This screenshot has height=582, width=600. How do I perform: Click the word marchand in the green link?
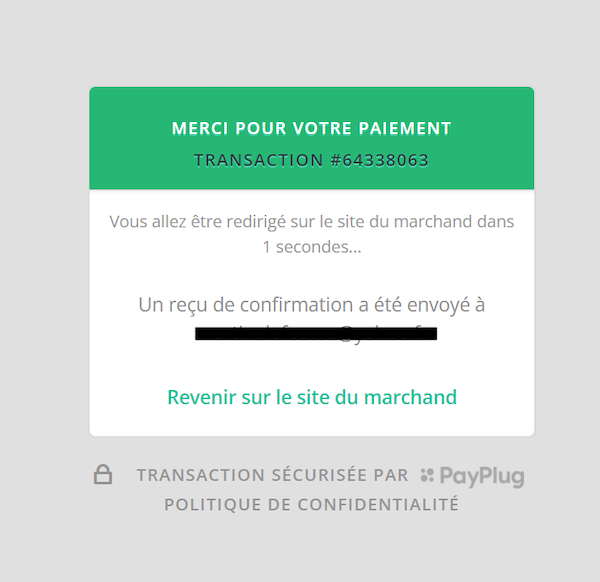pyautogui.click(x=410, y=397)
